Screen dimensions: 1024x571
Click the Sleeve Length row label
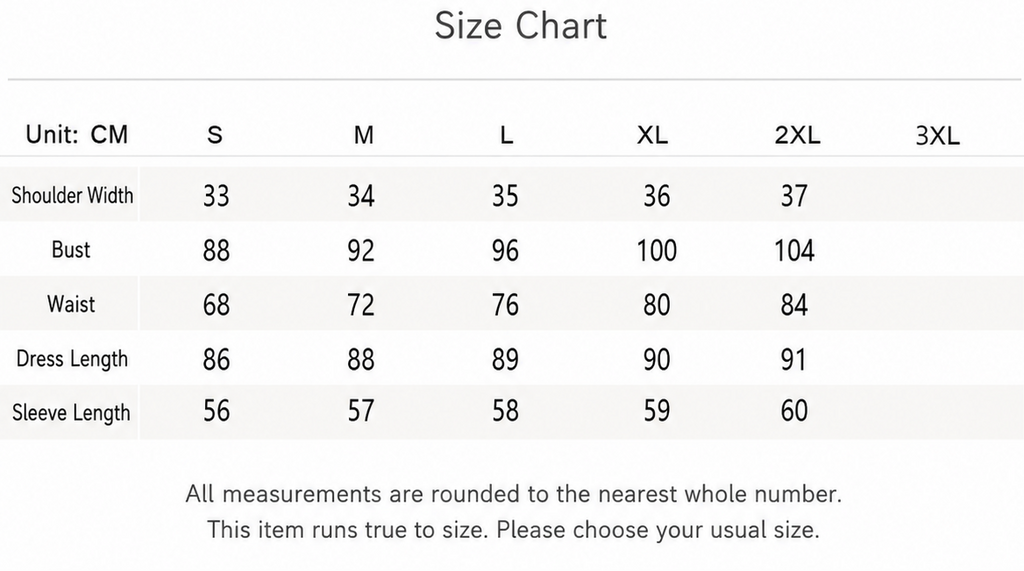pyautogui.click(x=71, y=413)
